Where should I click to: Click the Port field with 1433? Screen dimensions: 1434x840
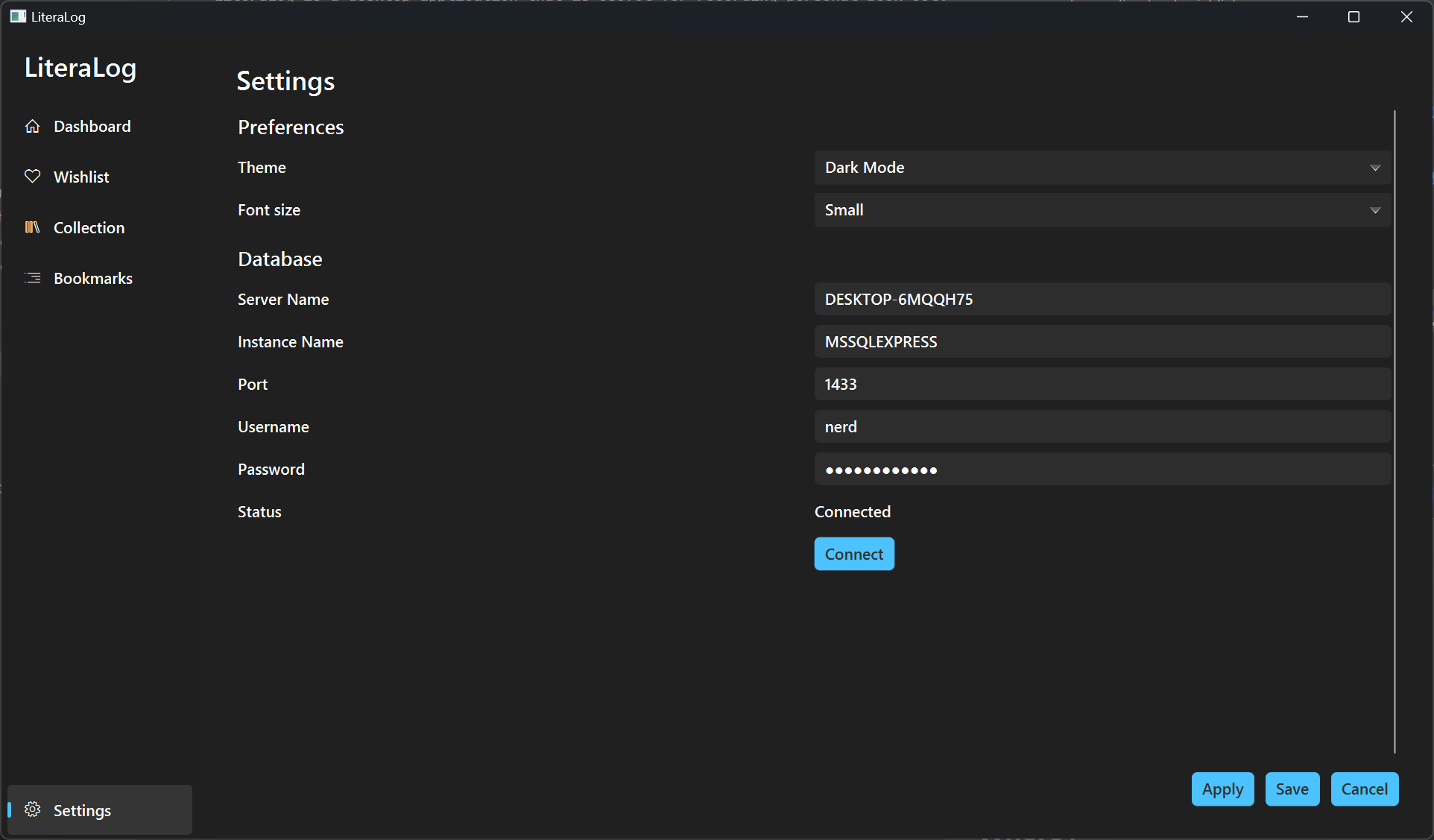[x=1102, y=384]
